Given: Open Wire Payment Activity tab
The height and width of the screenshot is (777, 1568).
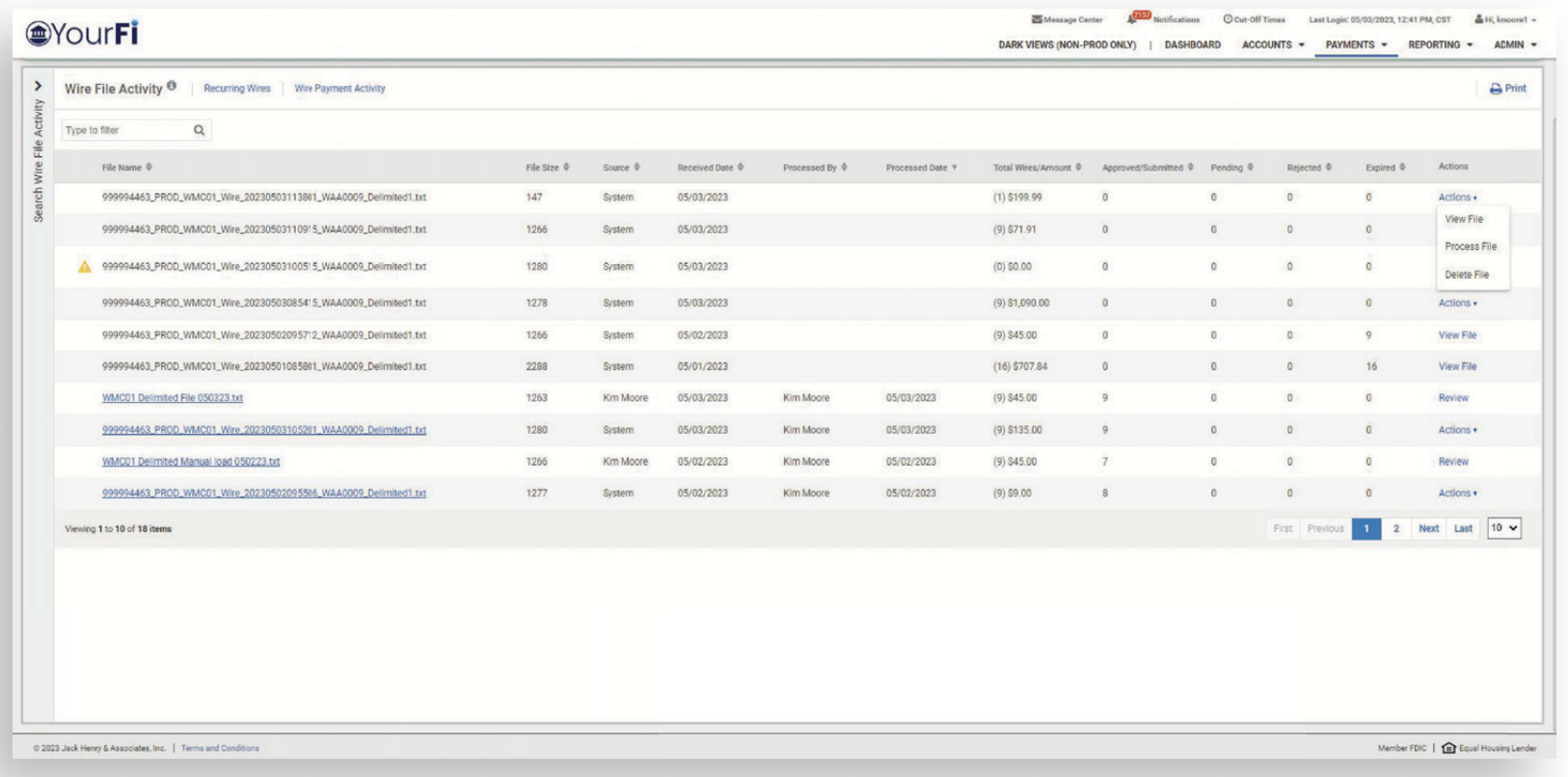Looking at the screenshot, I should point(339,89).
